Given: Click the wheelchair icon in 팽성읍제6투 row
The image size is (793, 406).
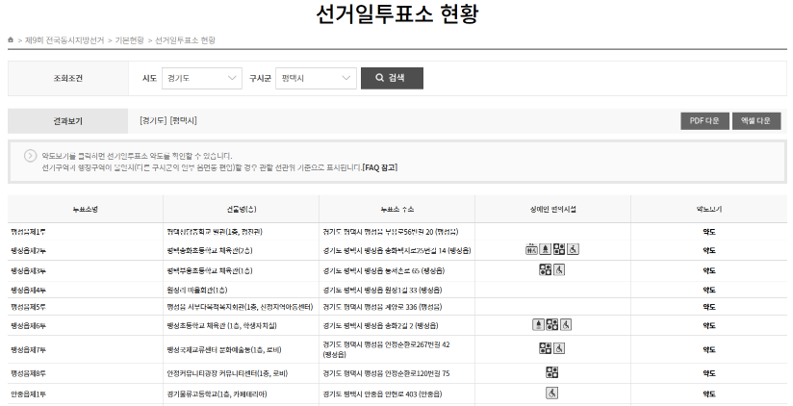Looking at the screenshot, I should point(566,325).
